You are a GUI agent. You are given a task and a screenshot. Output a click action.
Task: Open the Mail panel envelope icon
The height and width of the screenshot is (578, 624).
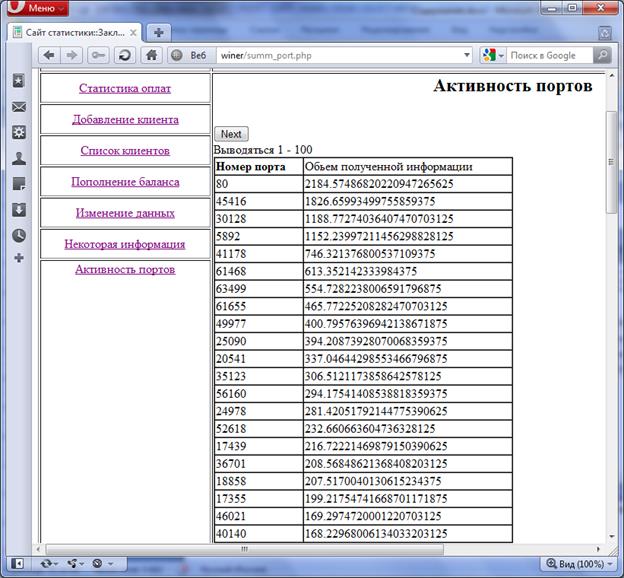[19, 106]
